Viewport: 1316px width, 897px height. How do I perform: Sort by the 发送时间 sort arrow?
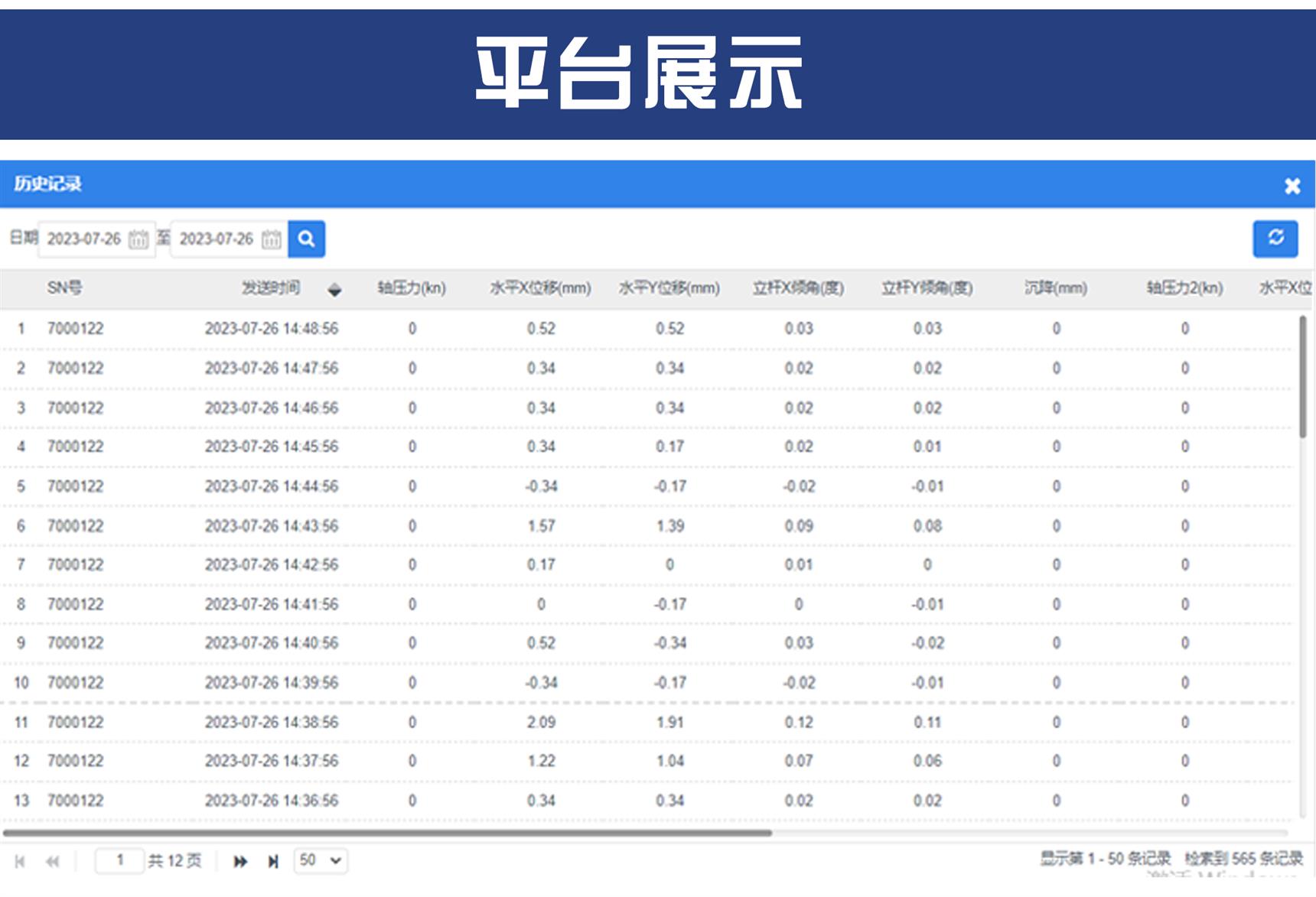click(x=334, y=290)
